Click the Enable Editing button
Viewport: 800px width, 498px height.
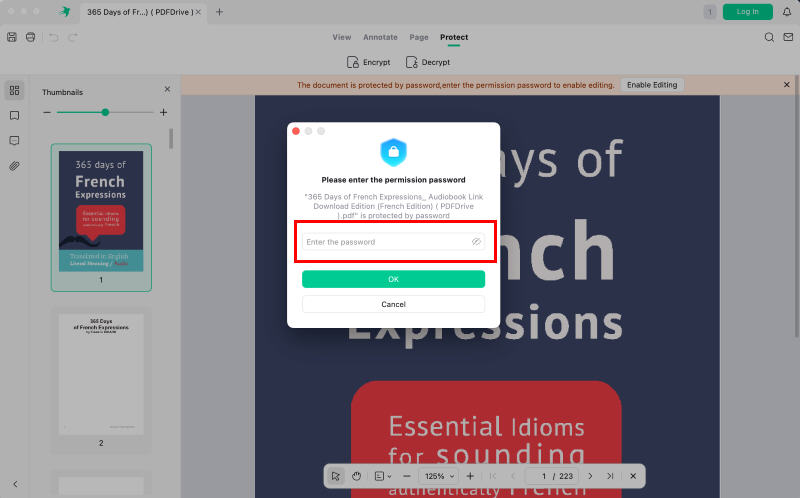(652, 85)
